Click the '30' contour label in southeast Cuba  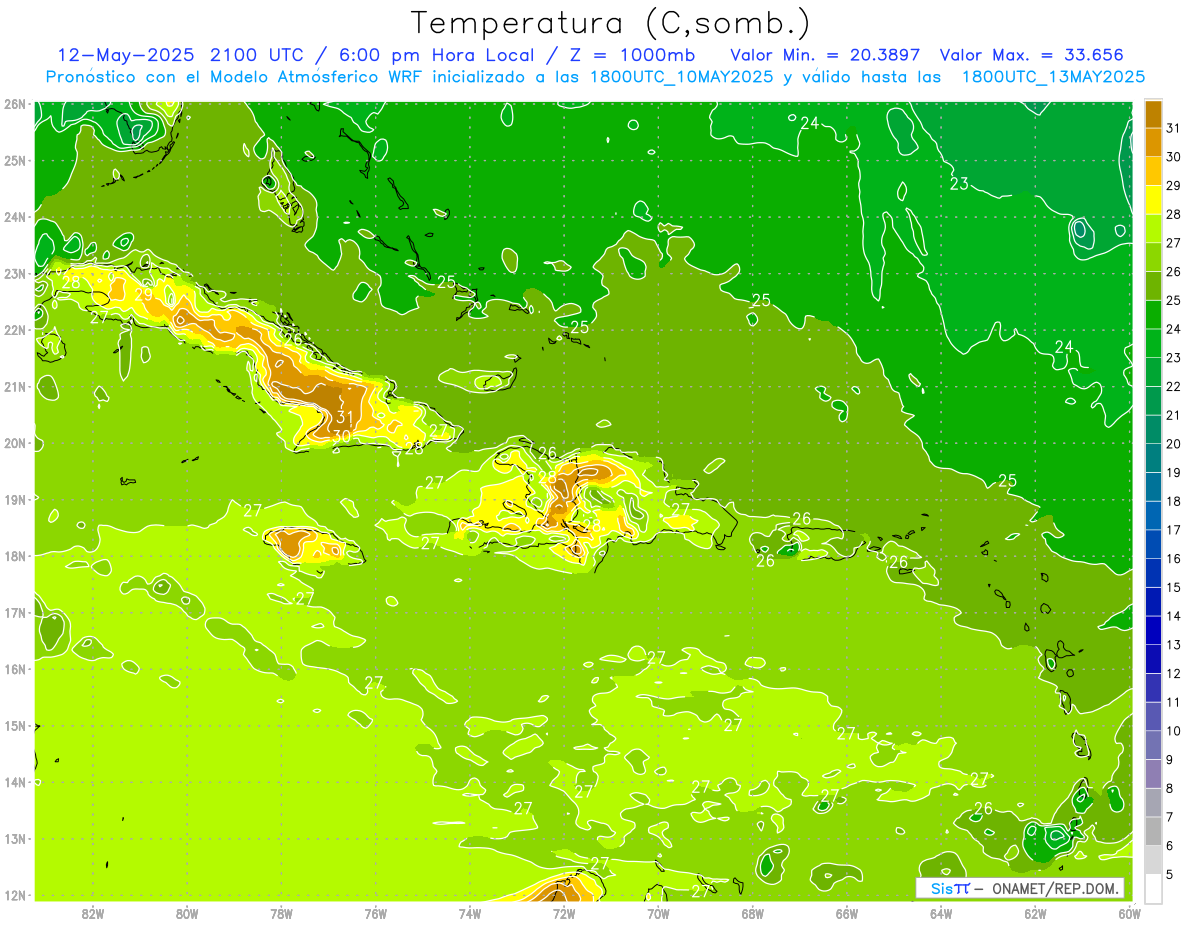(x=341, y=435)
